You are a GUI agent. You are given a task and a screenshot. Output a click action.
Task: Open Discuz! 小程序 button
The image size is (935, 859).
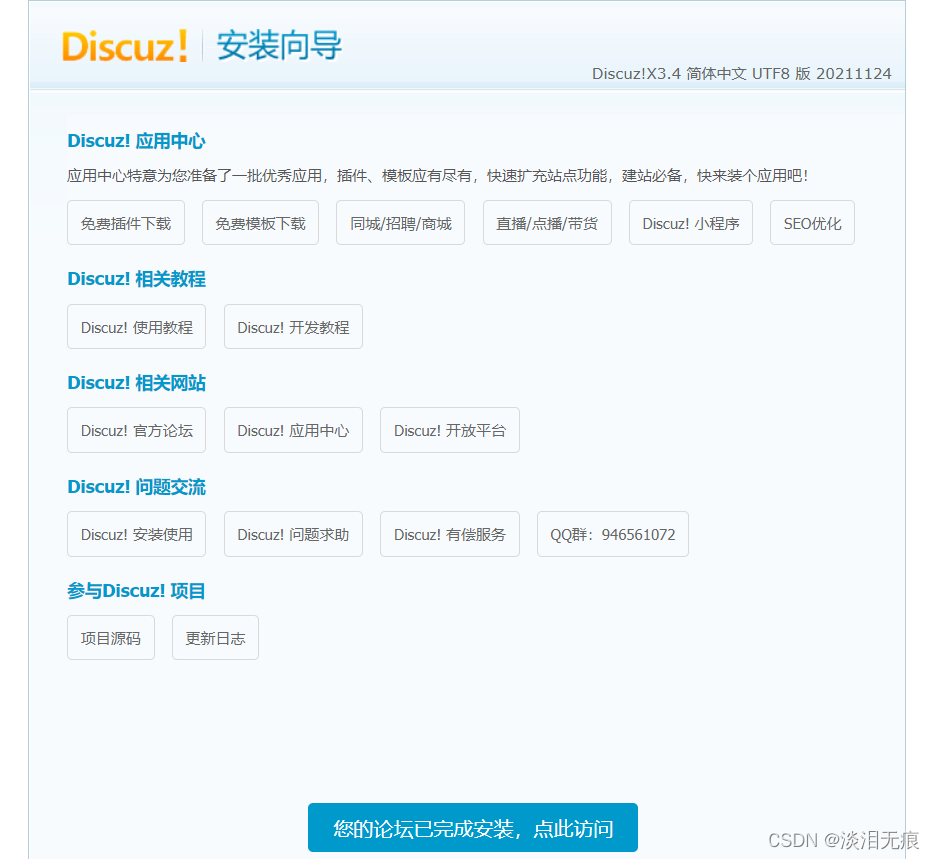(x=691, y=223)
